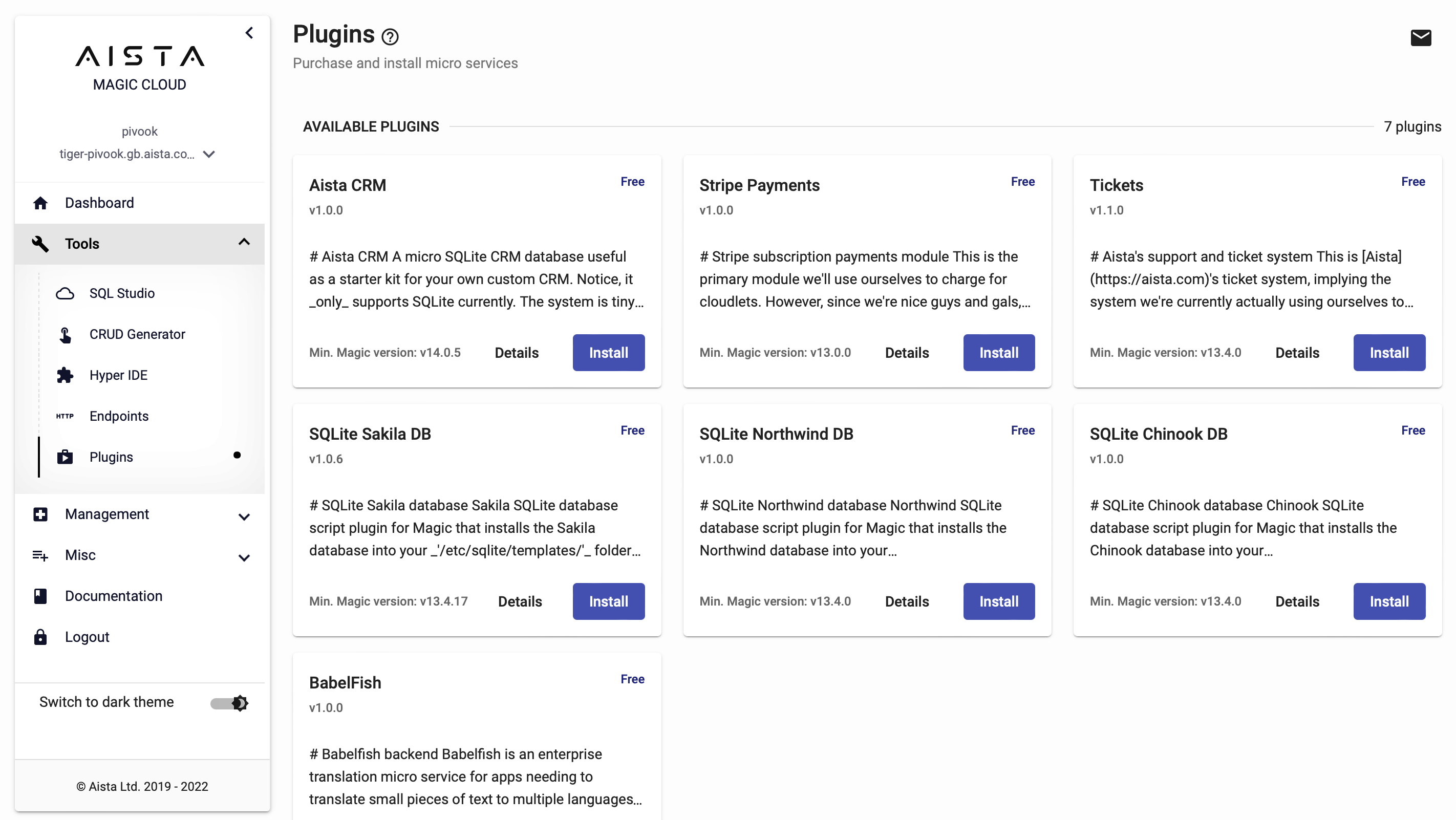The image size is (1456, 820).
Task: Open the Documentation page
Action: click(113, 596)
